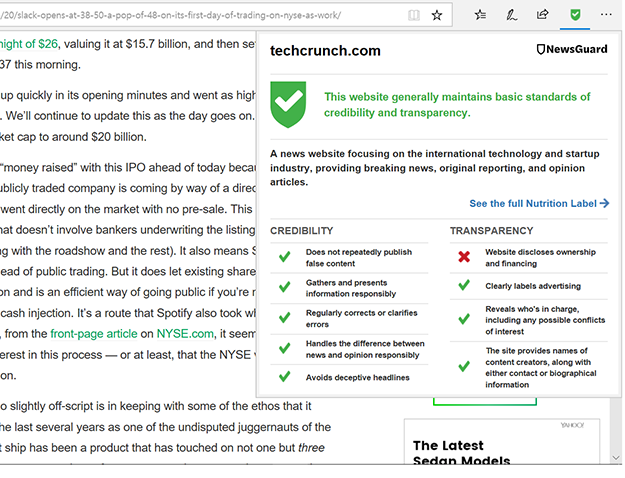The image size is (625, 478).
Task: Click 'Clearly labels advertising' text
Action: point(533,286)
